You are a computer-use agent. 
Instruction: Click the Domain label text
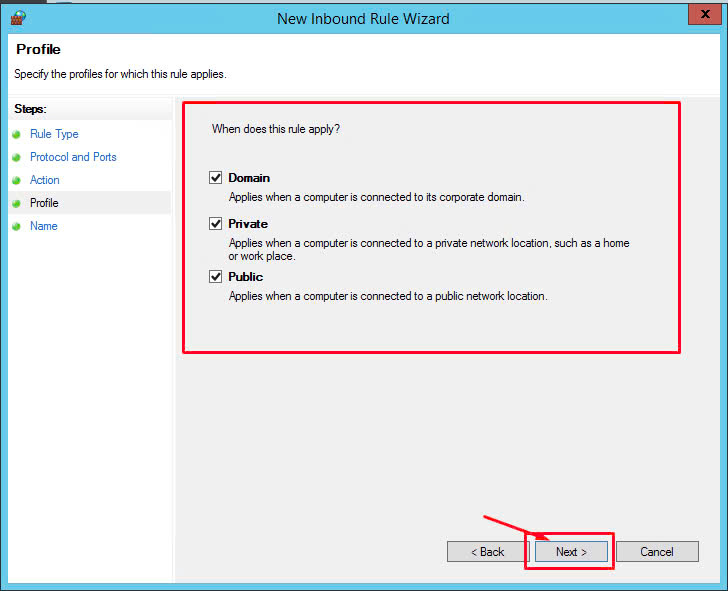click(x=249, y=178)
